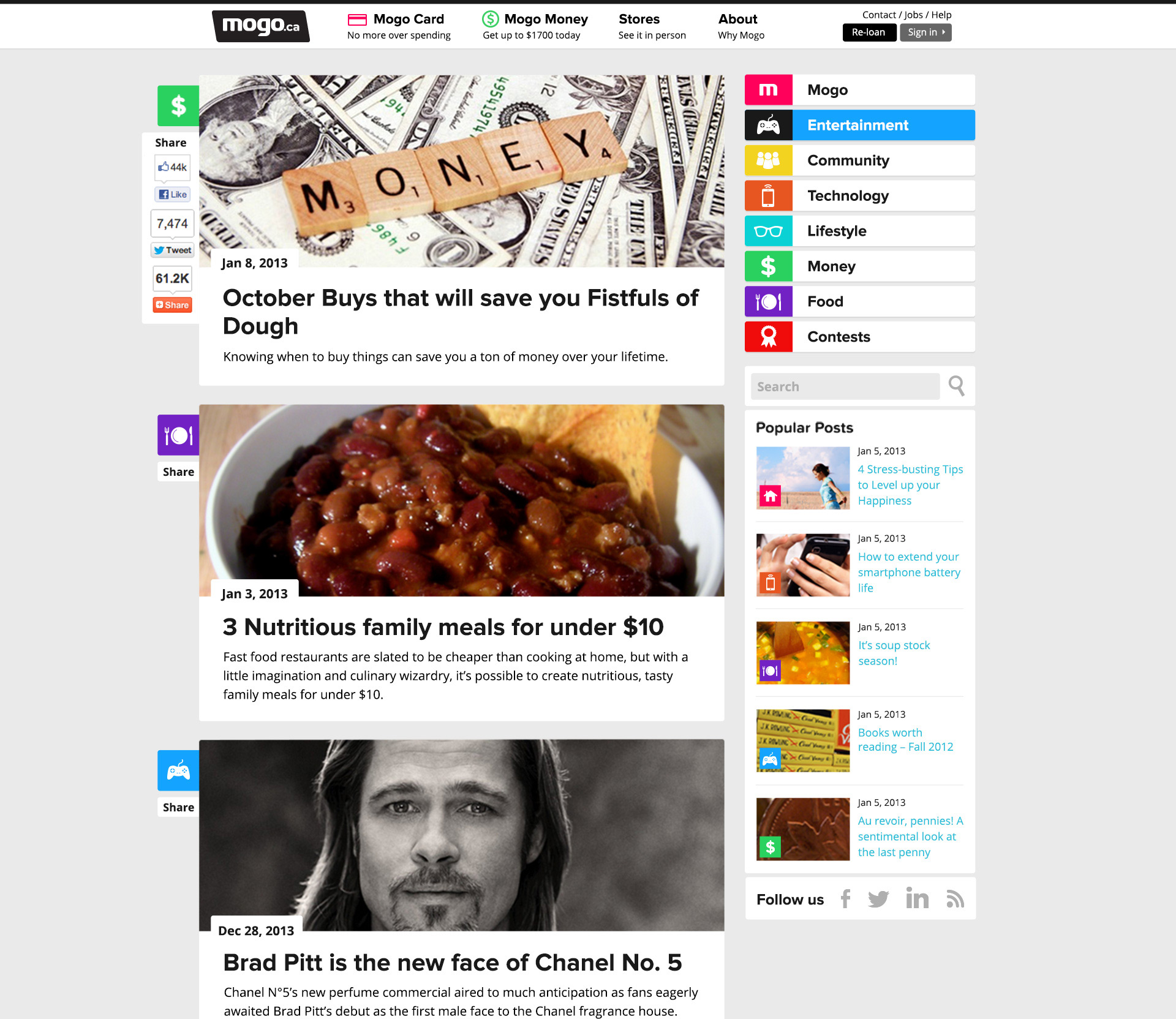The height and width of the screenshot is (1019, 1176).
Task: Click the blue gamepad icon beside Brad Pitt post
Action: (x=178, y=770)
